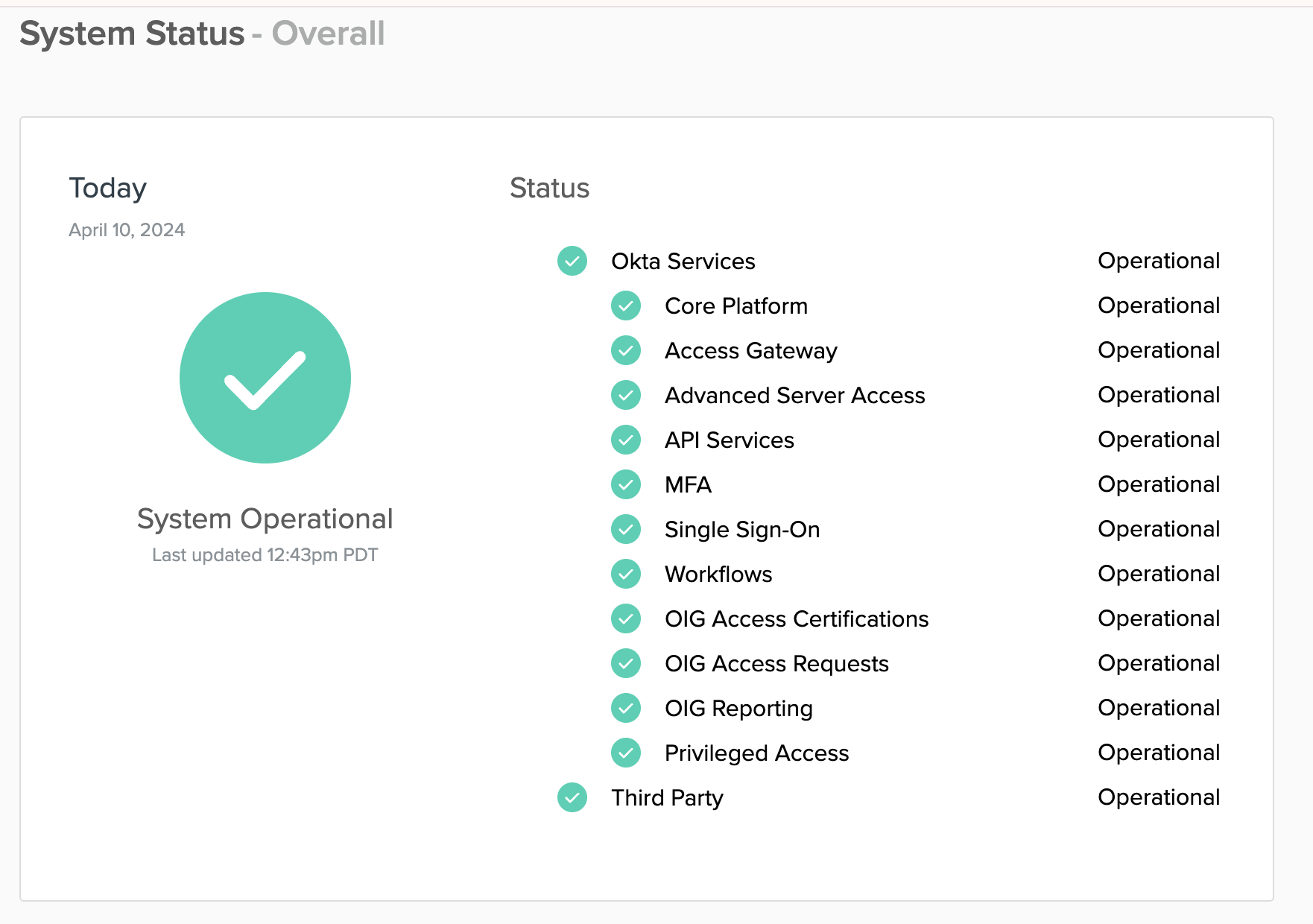Click the OIG Reporting status check icon

coord(626,708)
